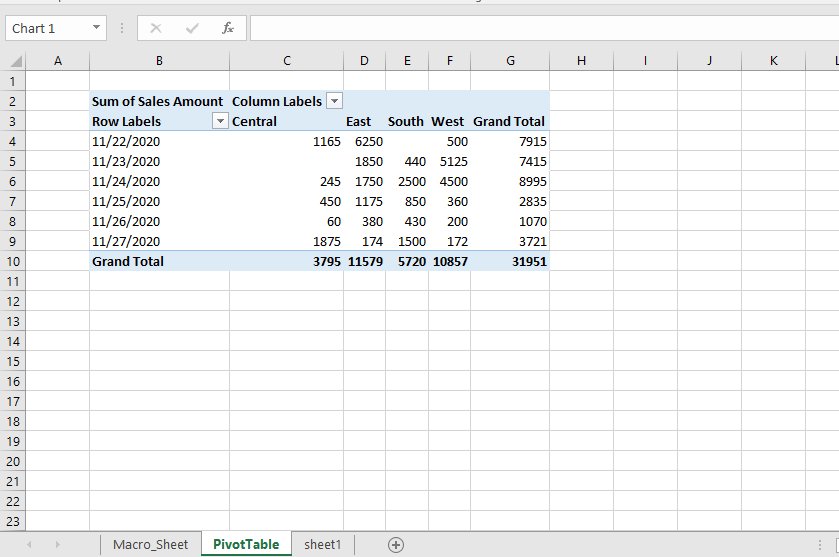Screen dimensions: 839x557
Task: Click the West column heading cell
Action: click(449, 121)
